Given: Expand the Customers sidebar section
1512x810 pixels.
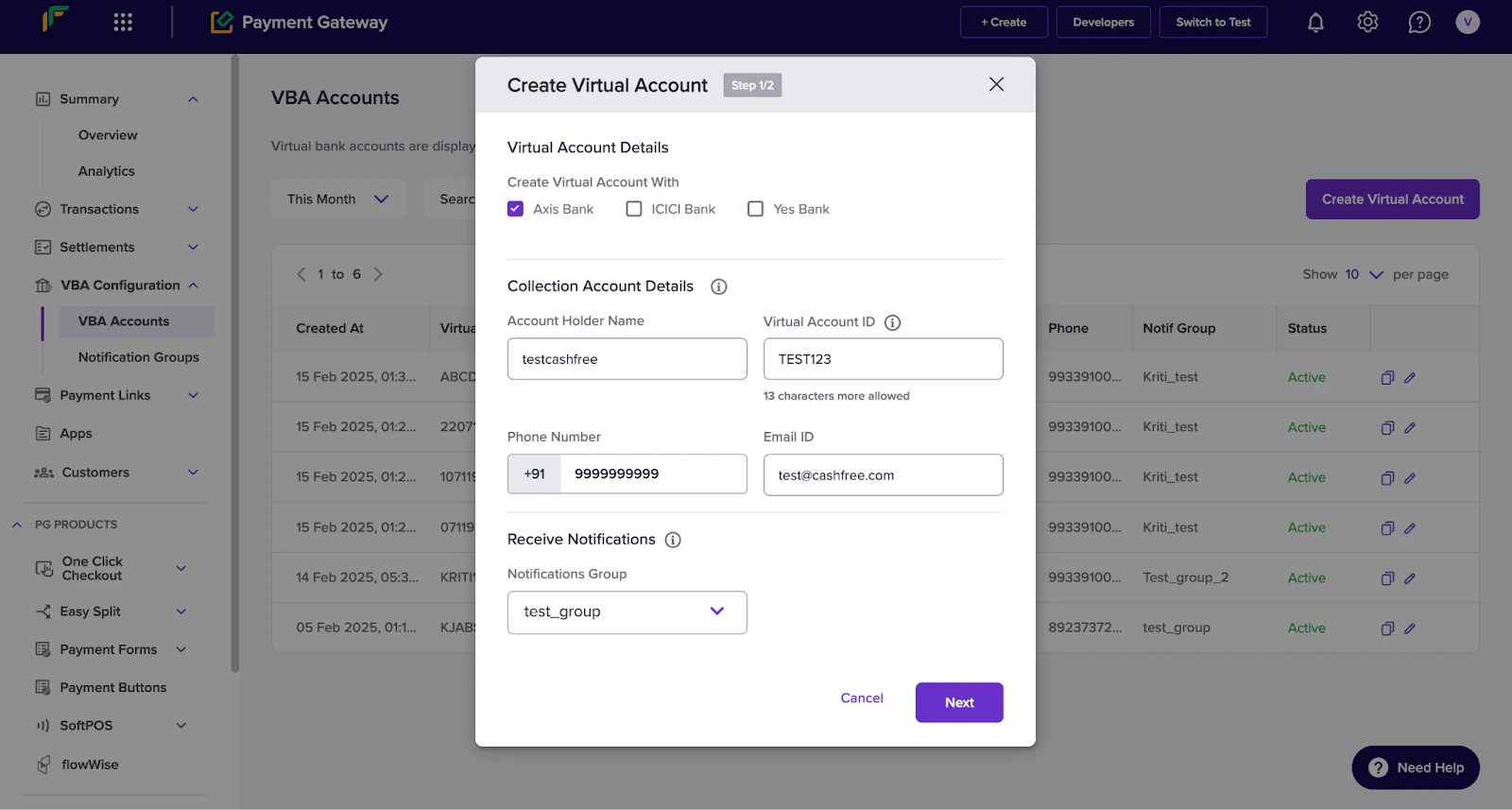Looking at the screenshot, I should tap(193, 473).
